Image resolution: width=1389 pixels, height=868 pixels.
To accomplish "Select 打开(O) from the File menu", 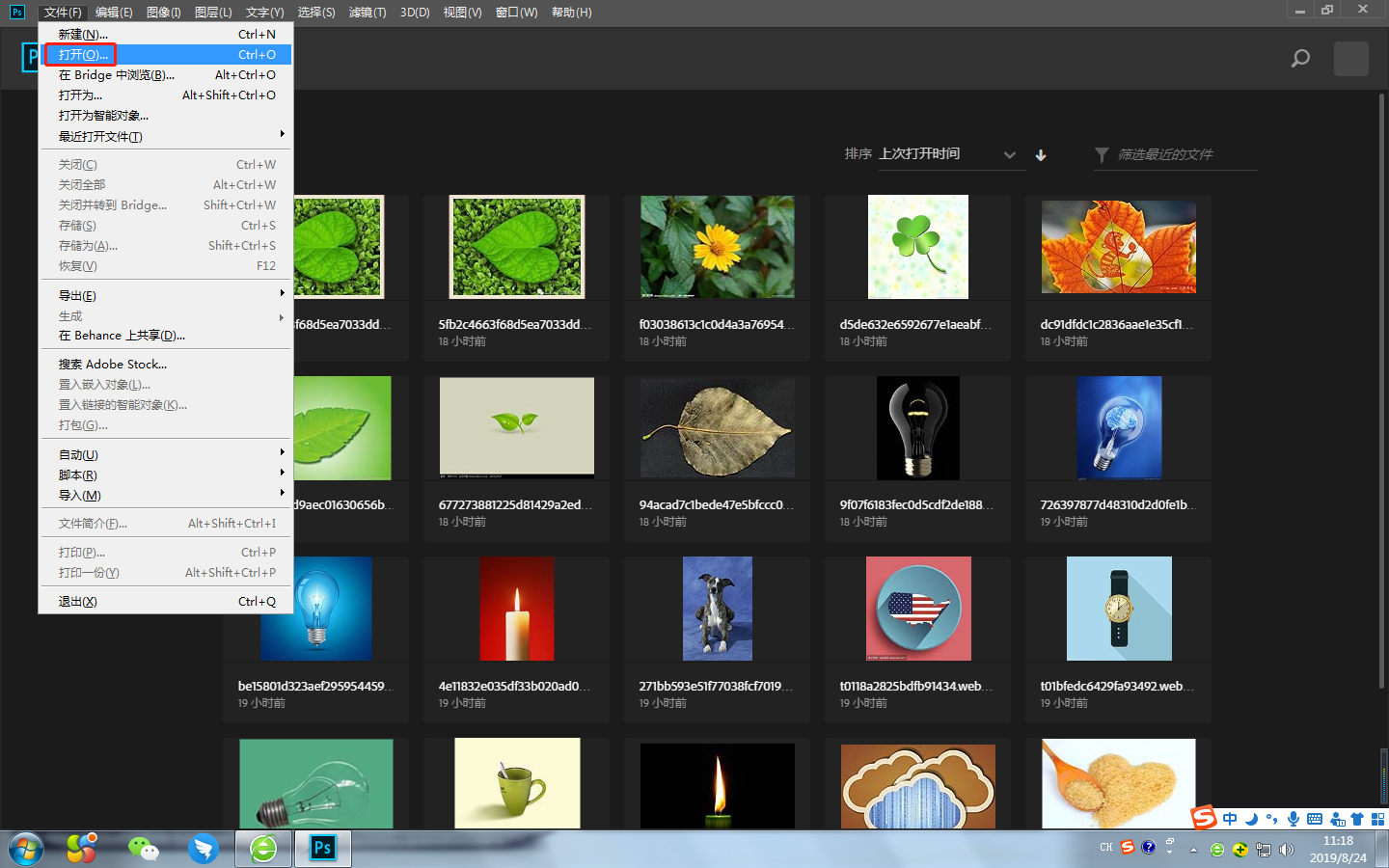I will [81, 54].
